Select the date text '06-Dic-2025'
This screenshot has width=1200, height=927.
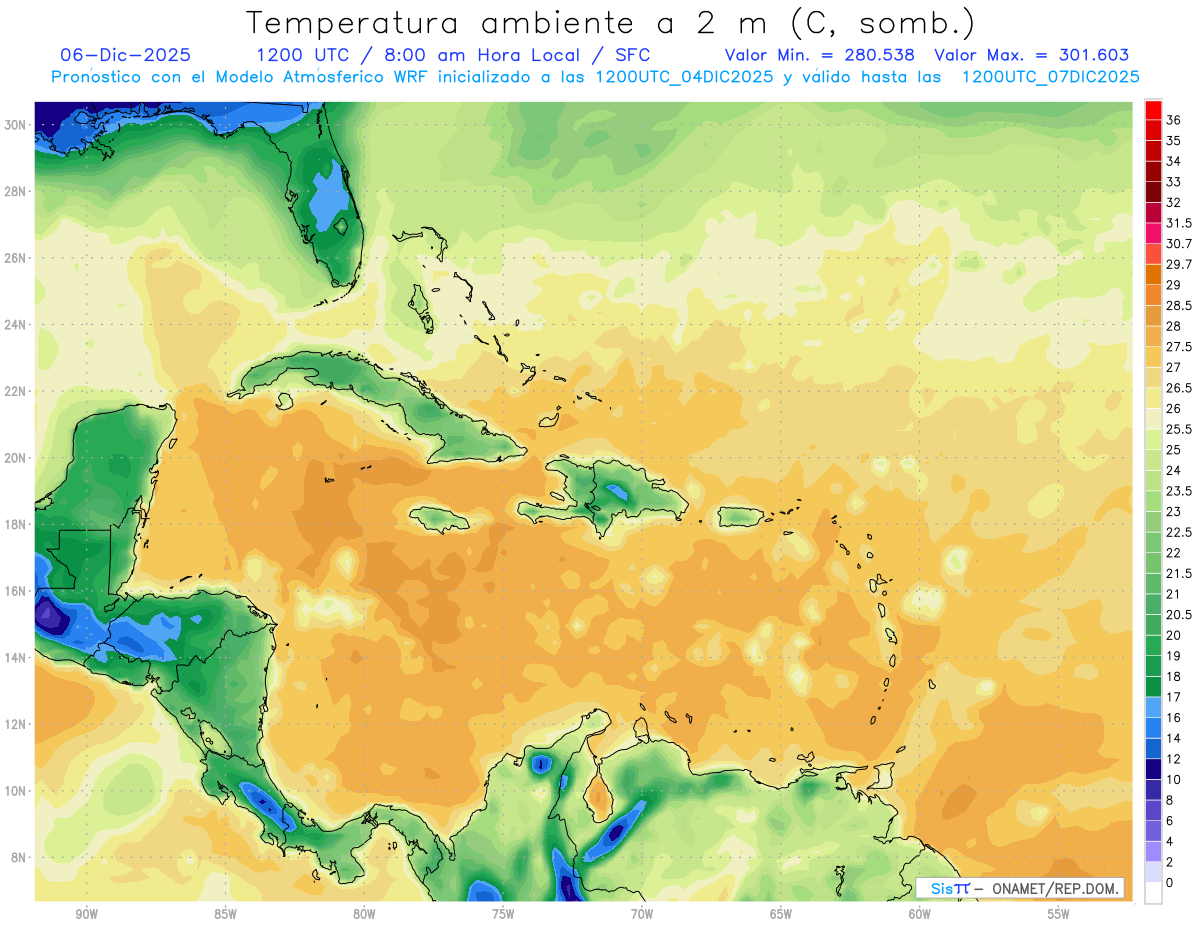pyautogui.click(x=126, y=55)
